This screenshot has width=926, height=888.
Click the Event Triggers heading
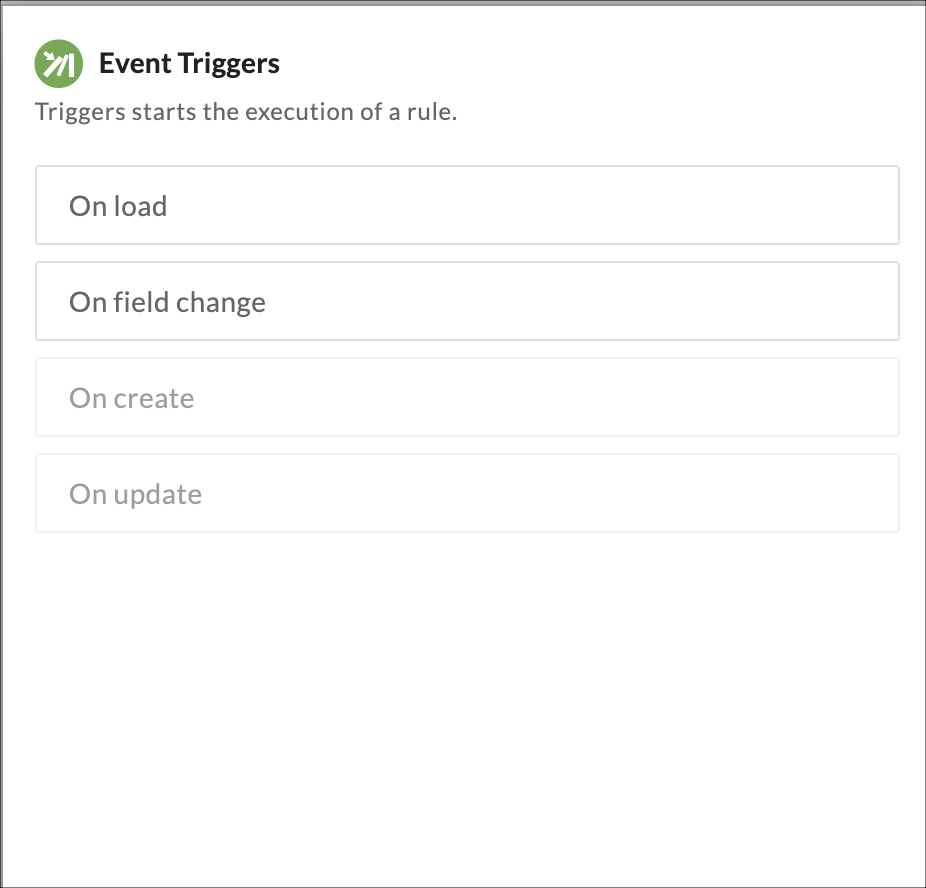(x=189, y=64)
